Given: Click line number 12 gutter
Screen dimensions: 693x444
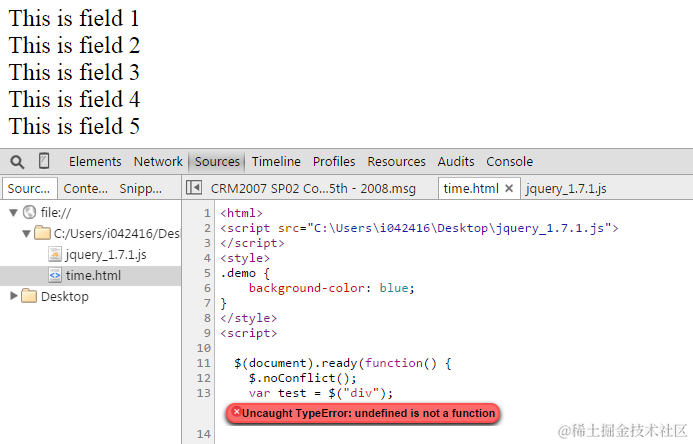Looking at the screenshot, I should point(204,378).
